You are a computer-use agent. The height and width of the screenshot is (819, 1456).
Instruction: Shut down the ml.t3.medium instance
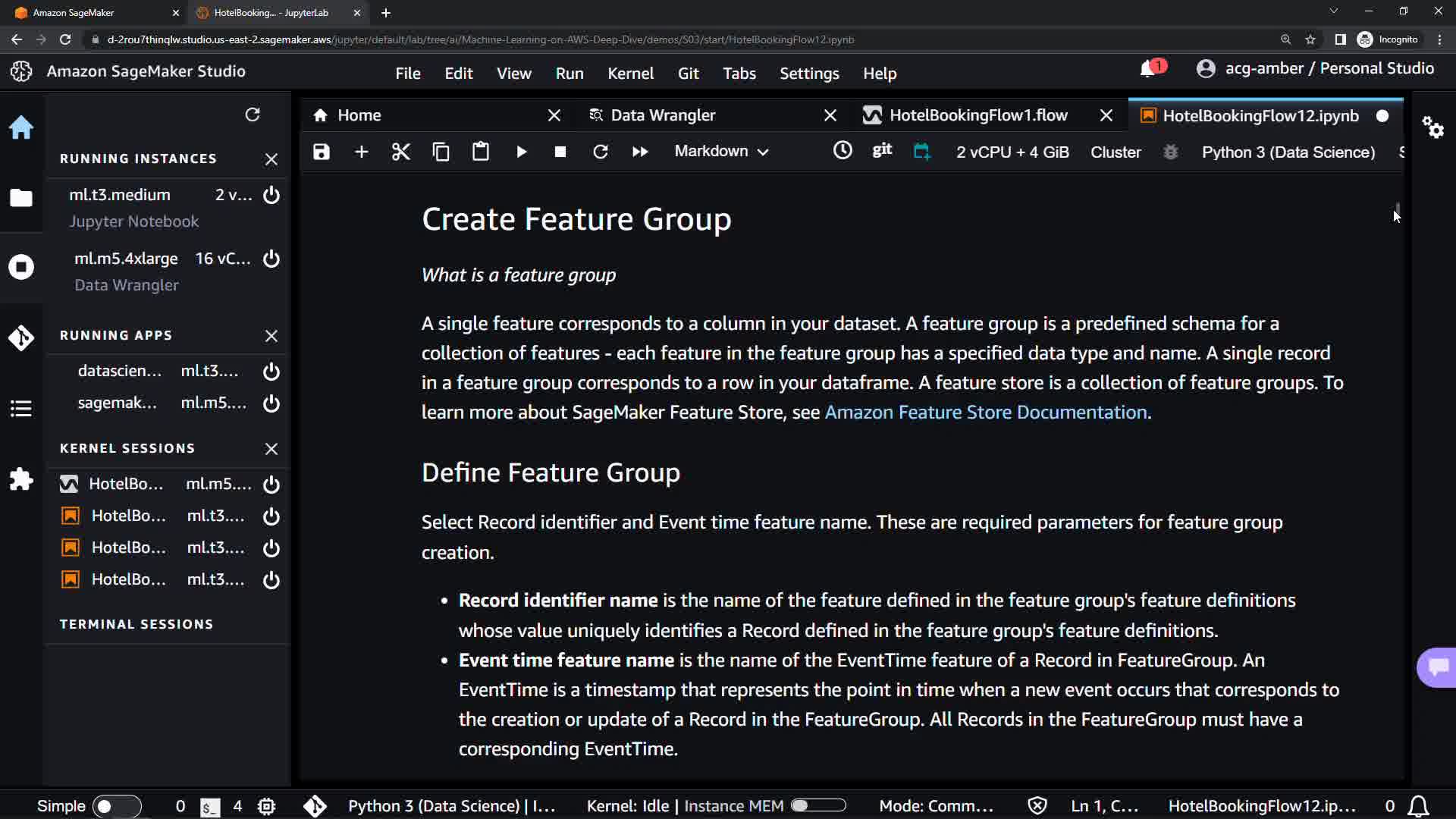(x=271, y=195)
